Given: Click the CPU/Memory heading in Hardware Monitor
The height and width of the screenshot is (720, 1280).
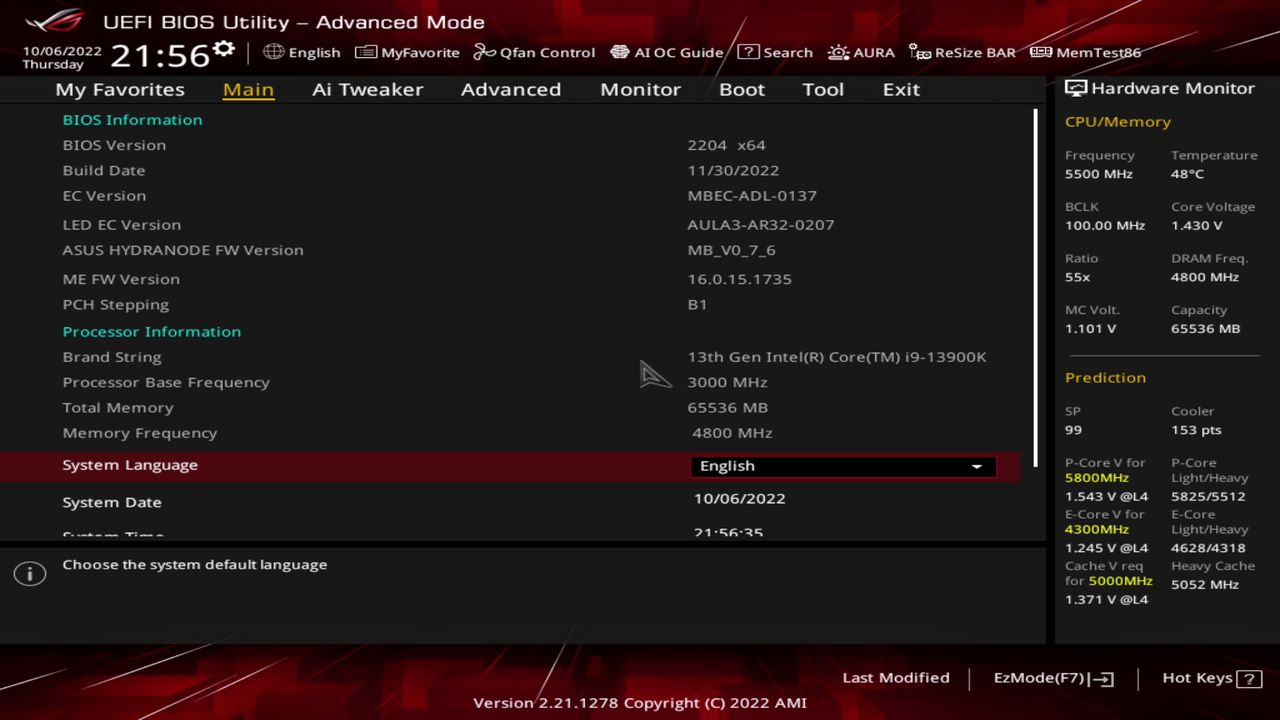Looking at the screenshot, I should [x=1118, y=121].
